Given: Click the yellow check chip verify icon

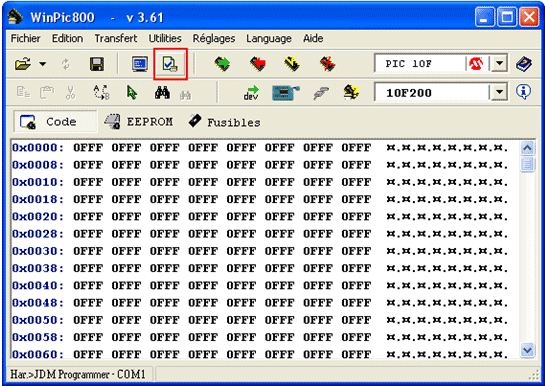Looking at the screenshot, I should tap(292, 64).
